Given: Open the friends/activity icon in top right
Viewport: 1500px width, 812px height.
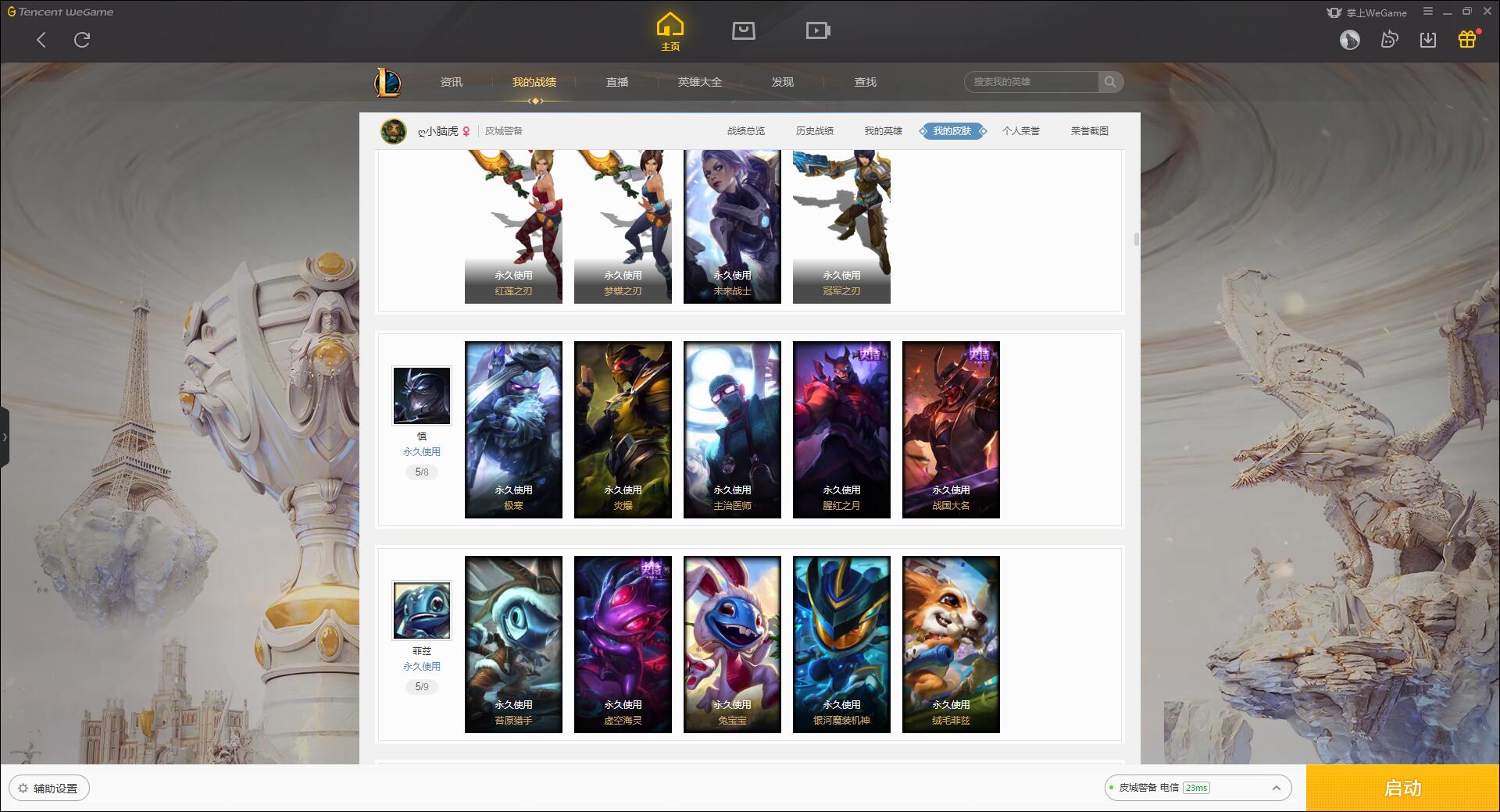Looking at the screenshot, I should pyautogui.click(x=1389, y=39).
